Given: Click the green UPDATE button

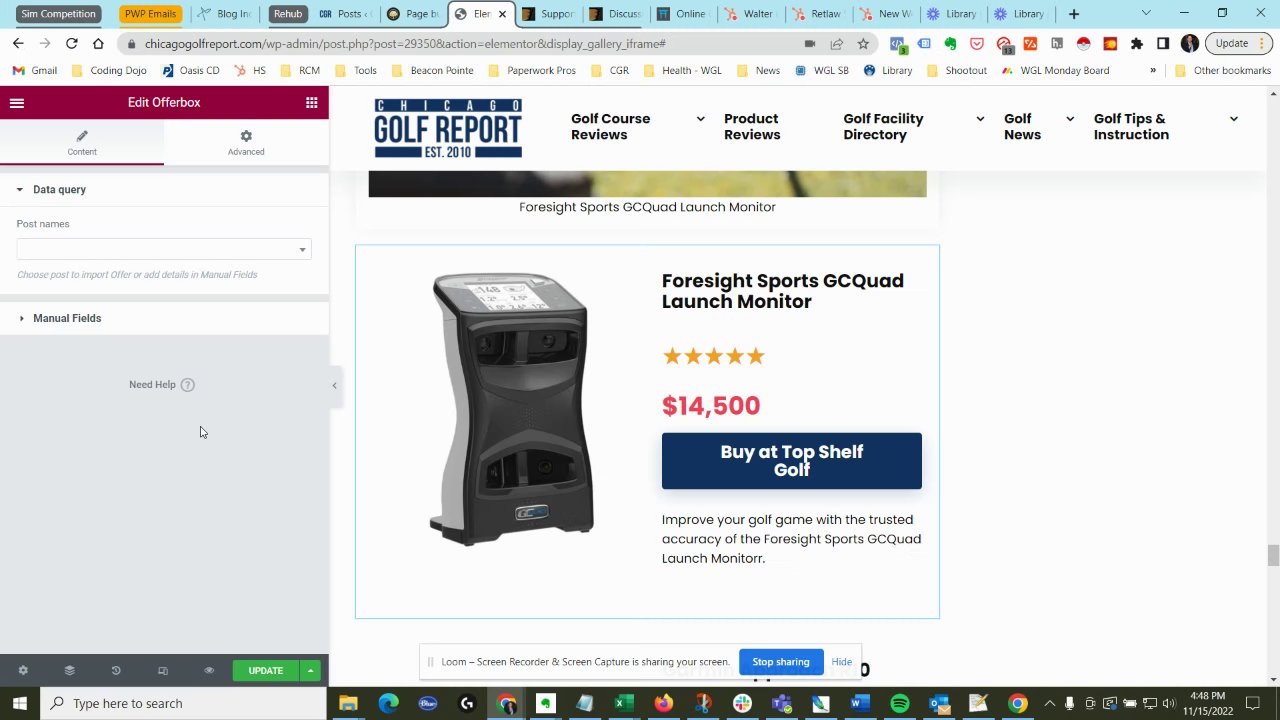Looking at the screenshot, I should [266, 671].
